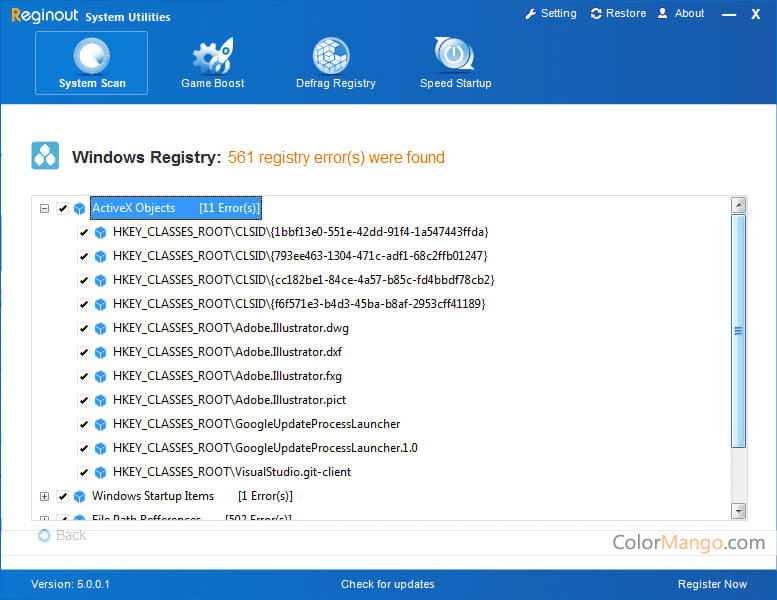The width and height of the screenshot is (777, 600).
Task: Click cube icon beside CLSID {cc182be1...}
Action: 100,281
